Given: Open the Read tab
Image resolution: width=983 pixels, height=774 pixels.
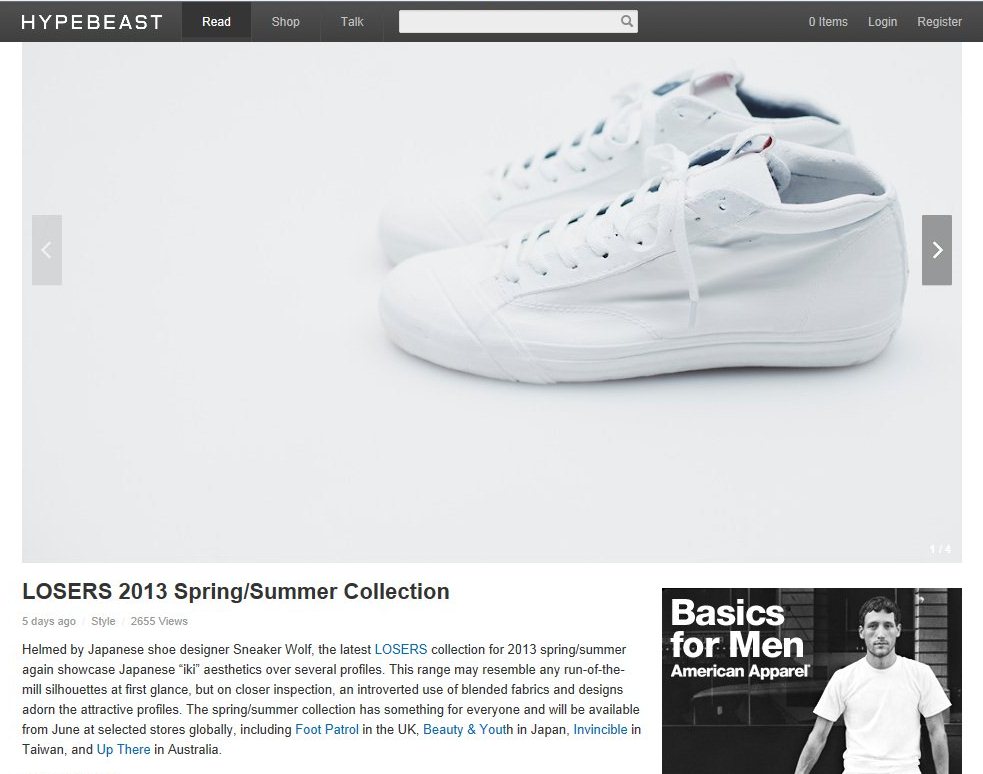Looking at the screenshot, I should coord(216,21).
